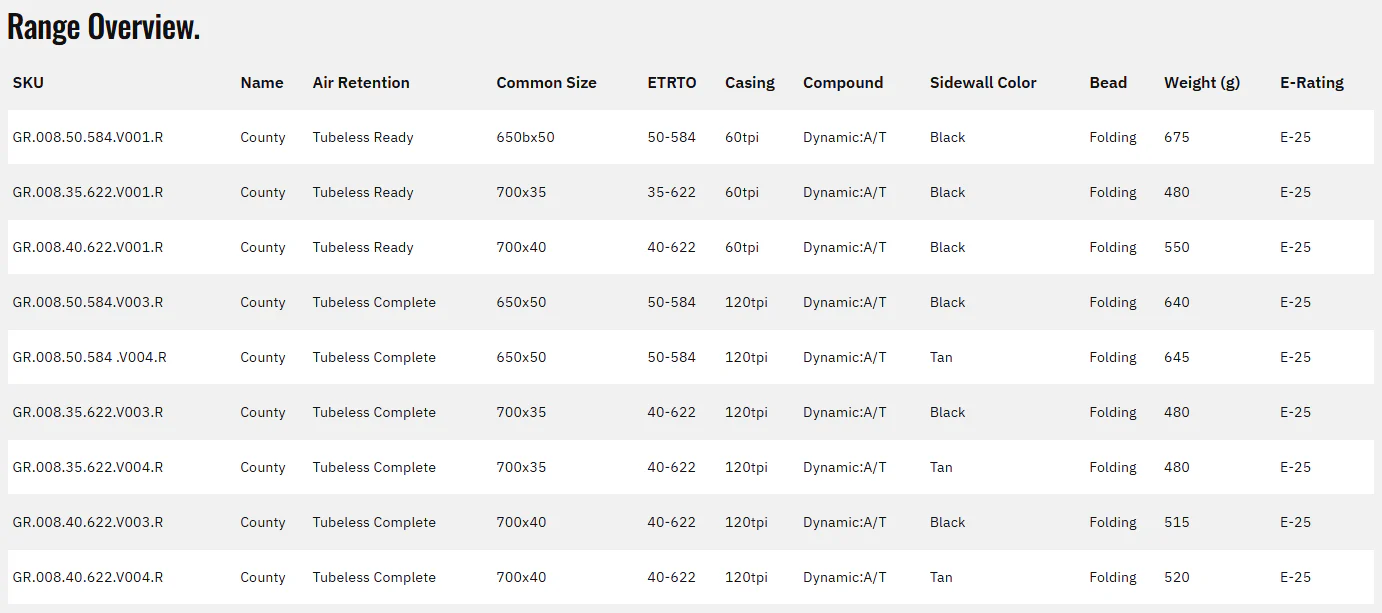Screen dimensions: 1382x613
Task: Click the E-Rating column header
Action: click(x=1312, y=83)
